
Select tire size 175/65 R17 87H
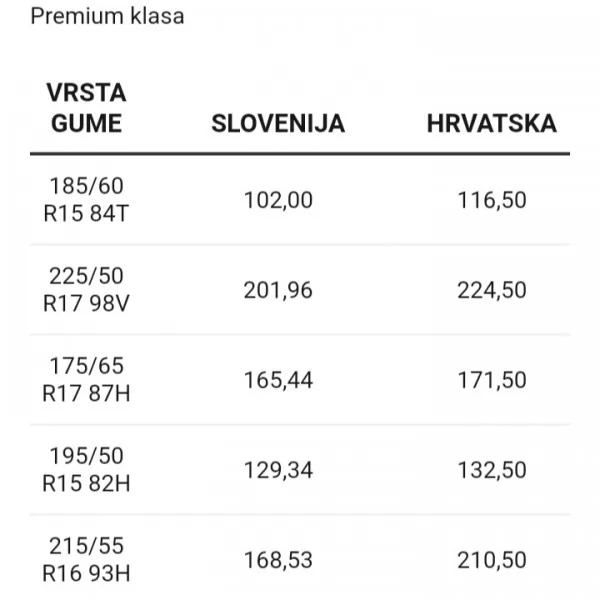(x=86, y=380)
